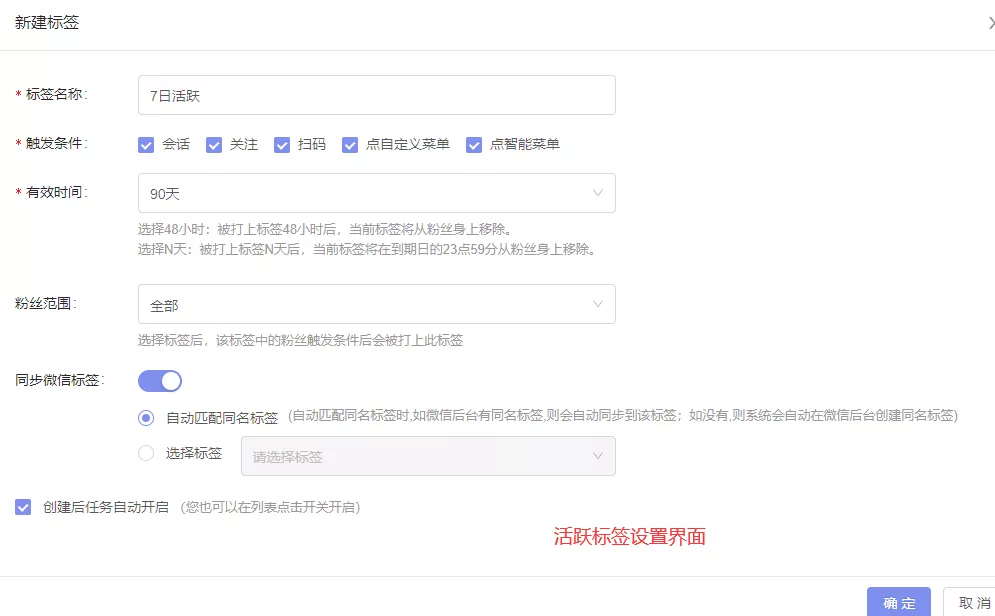Click the 标签名称 label

tap(55, 95)
